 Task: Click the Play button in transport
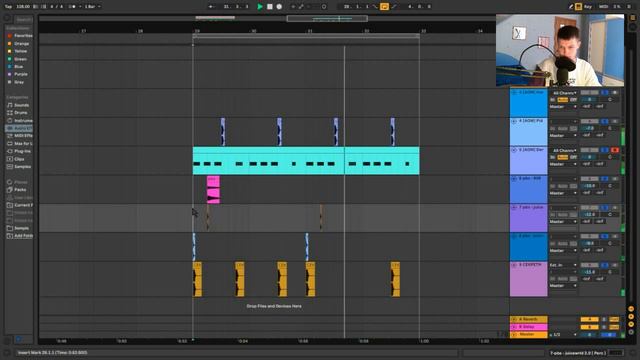point(260,7)
